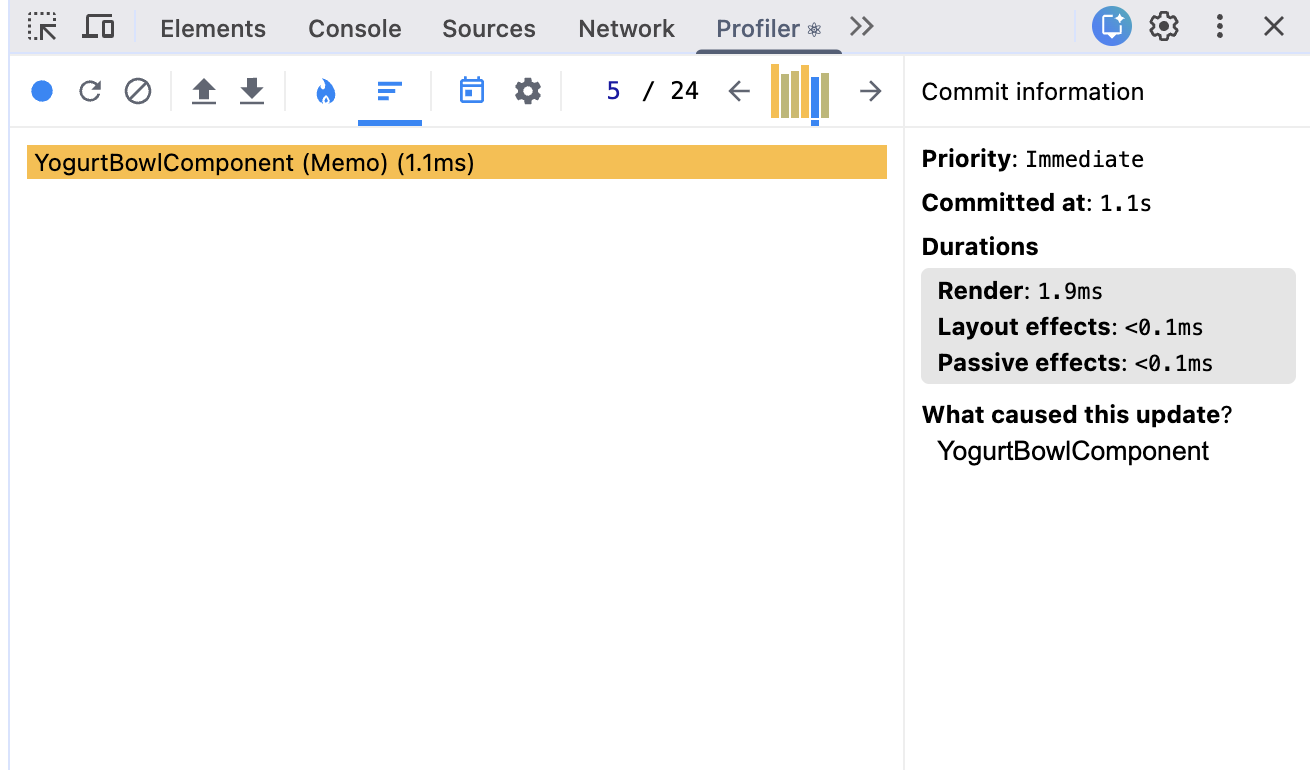Open the Console tab
This screenshot has width=1310, height=770.
pos(354,29)
